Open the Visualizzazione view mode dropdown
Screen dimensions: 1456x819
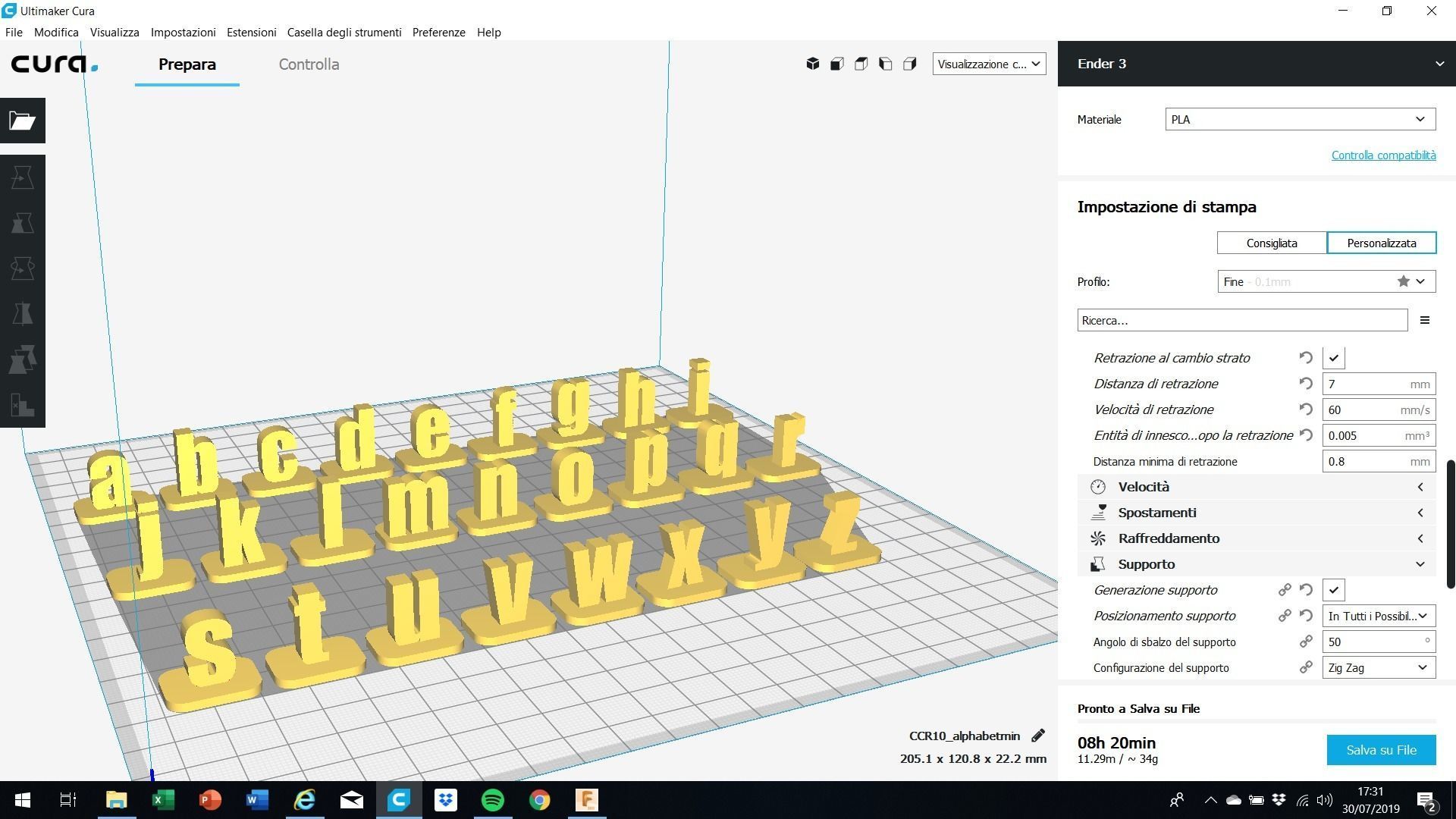point(989,64)
